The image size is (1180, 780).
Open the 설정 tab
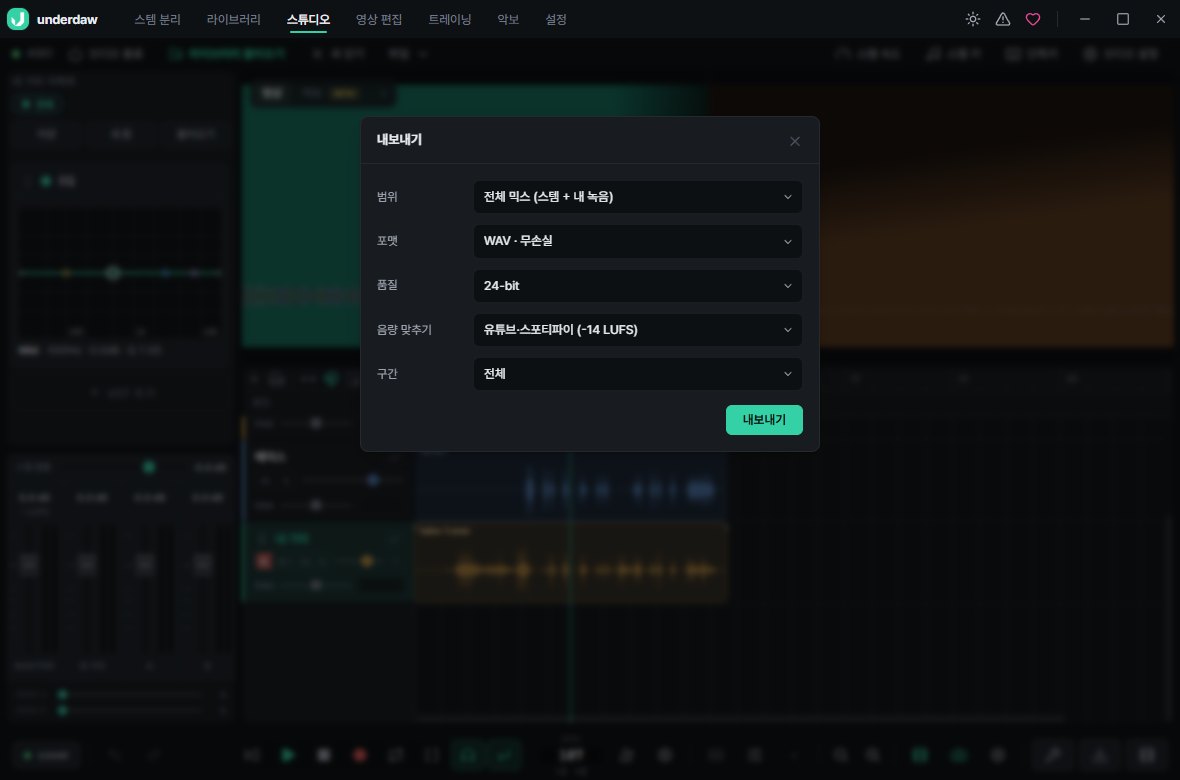click(x=555, y=20)
